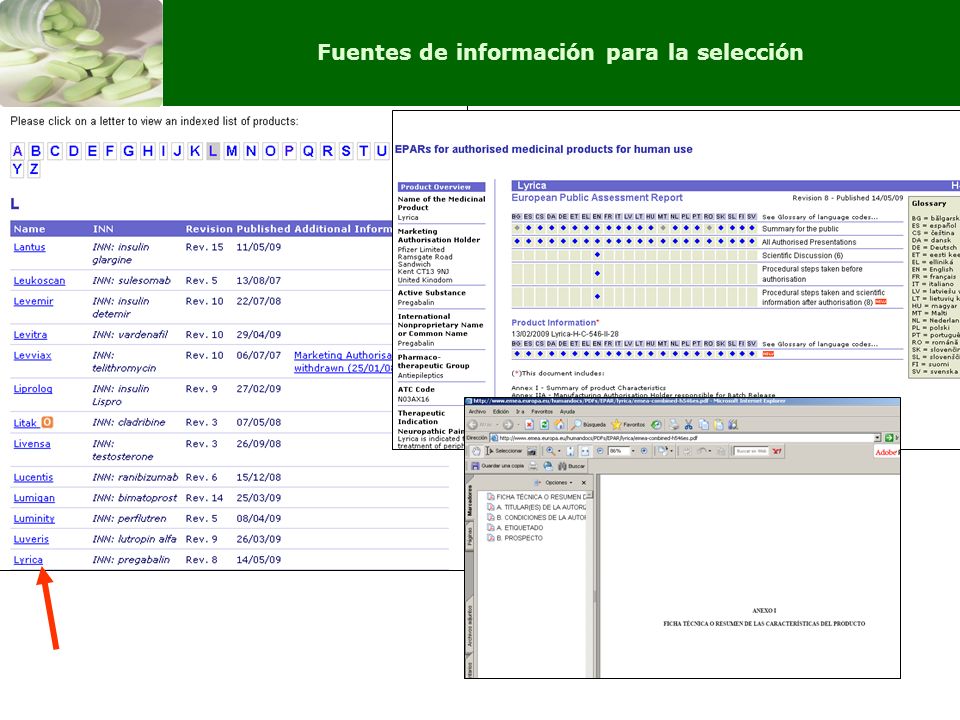Click the Litak product link
This screenshot has height=720, width=960.
[x=26, y=423]
